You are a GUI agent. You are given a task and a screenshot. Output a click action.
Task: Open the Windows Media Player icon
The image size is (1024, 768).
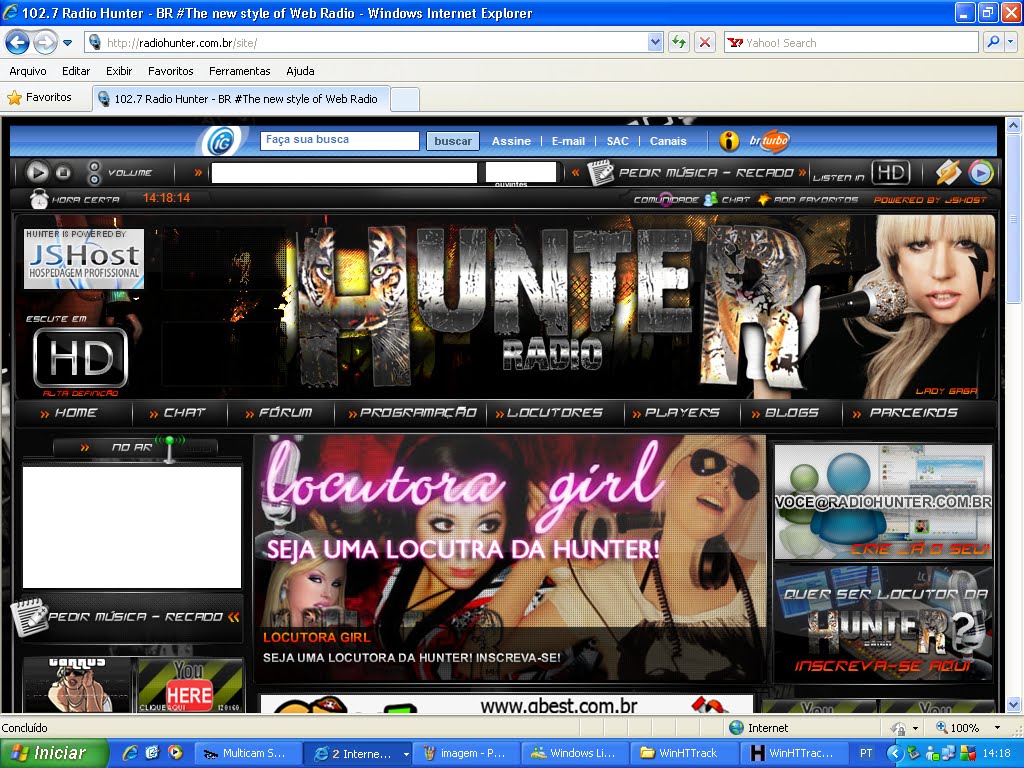980,173
